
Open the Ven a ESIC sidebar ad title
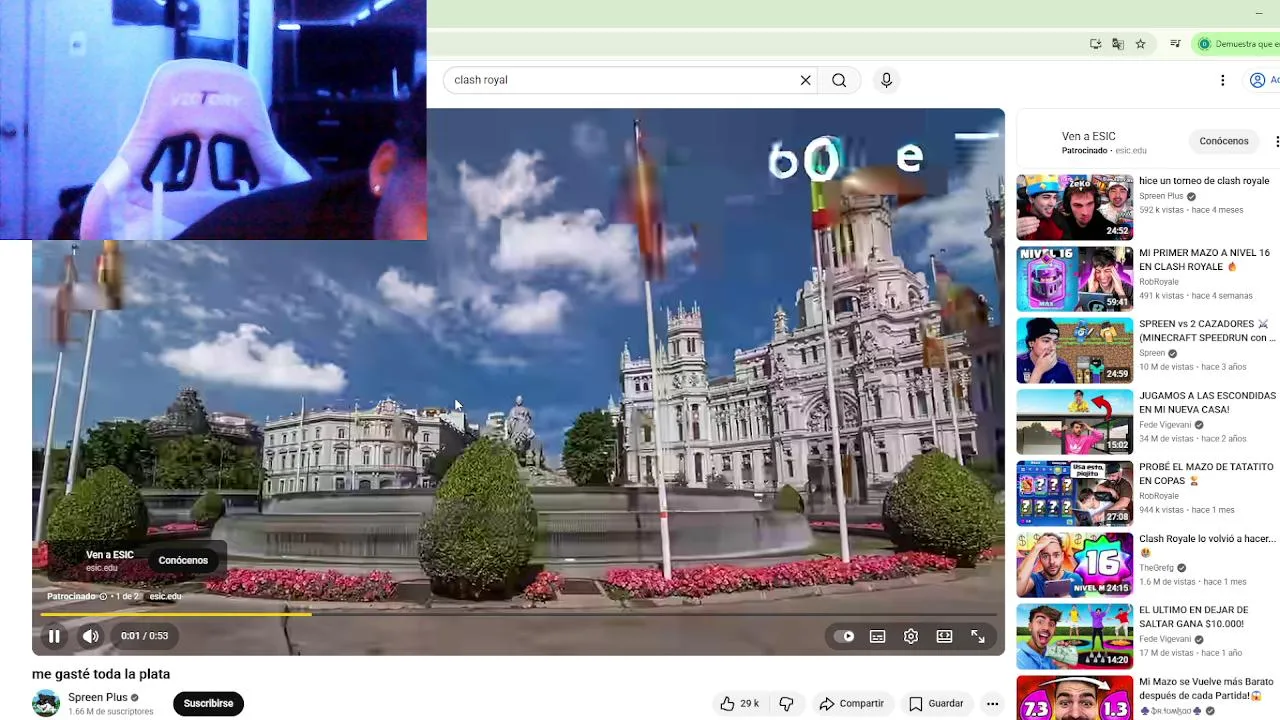click(x=1088, y=136)
